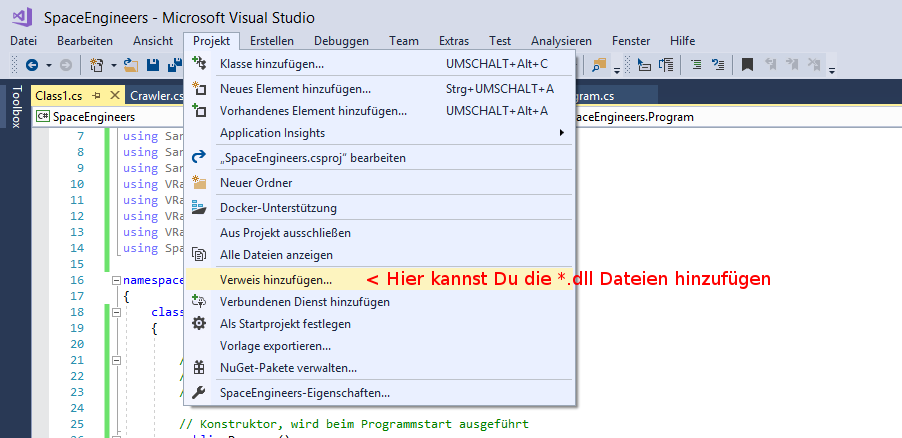Choose Neuer Ordner menu entry

pyautogui.click(x=380, y=183)
